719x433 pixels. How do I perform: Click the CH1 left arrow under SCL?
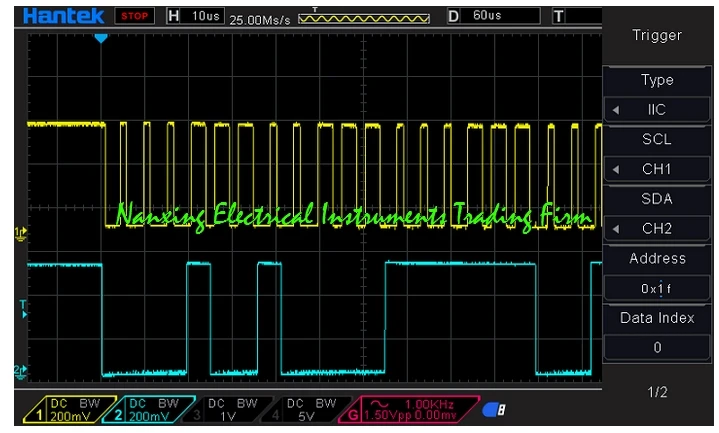pos(616,170)
